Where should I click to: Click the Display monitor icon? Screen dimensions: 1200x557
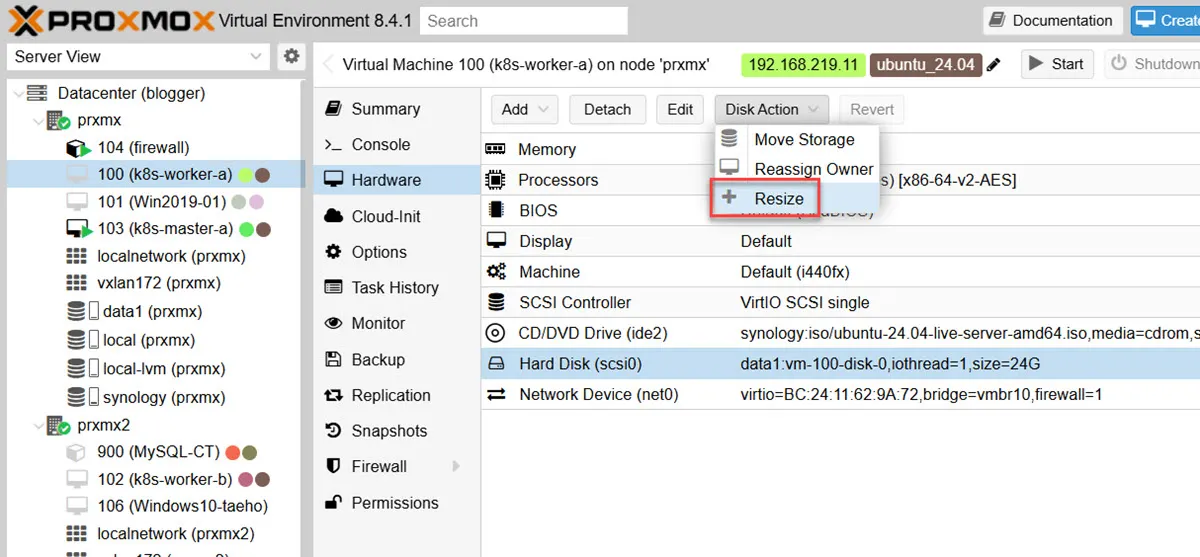[x=495, y=241]
